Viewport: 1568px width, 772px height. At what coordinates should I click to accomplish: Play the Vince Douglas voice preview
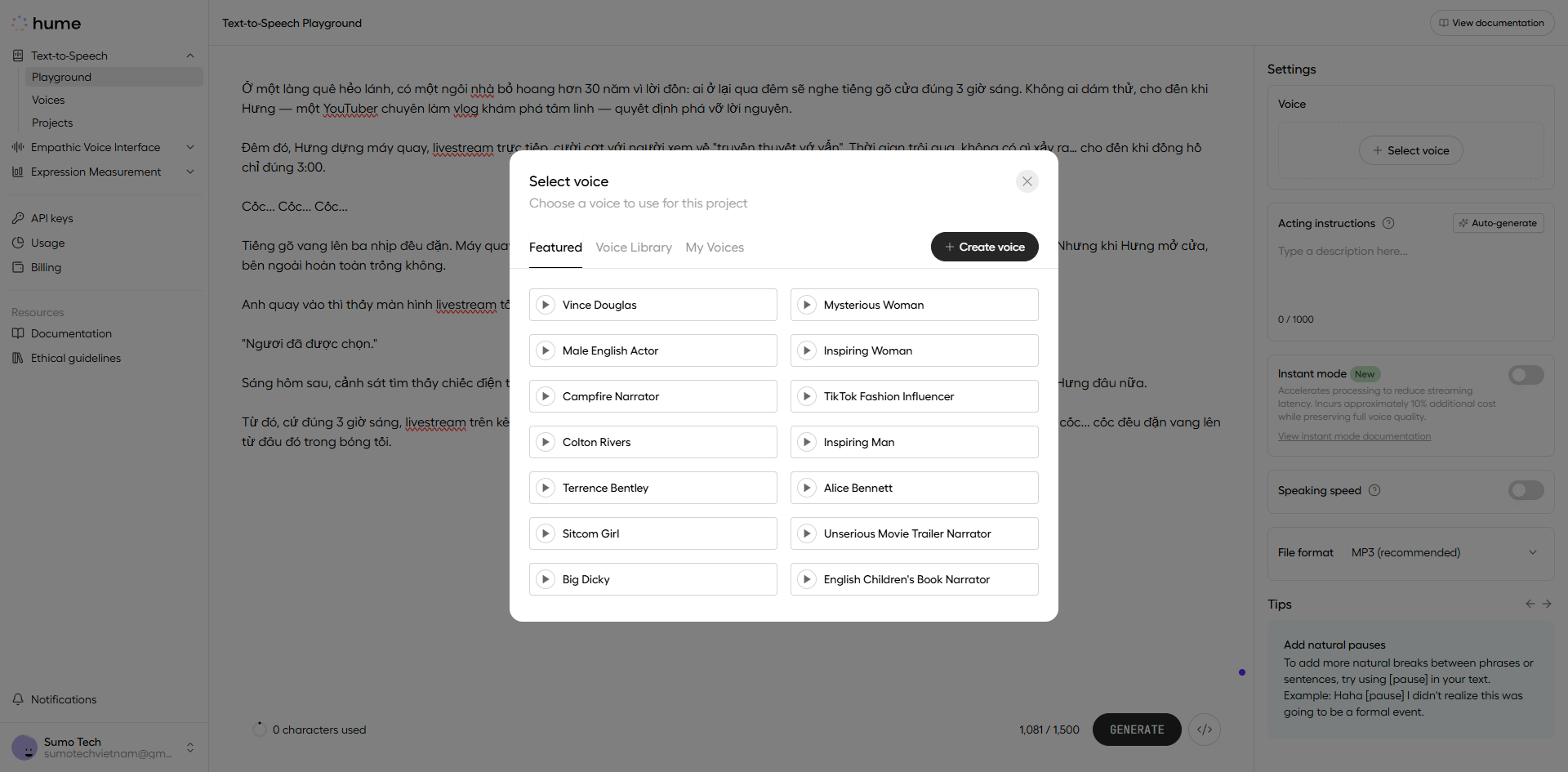coord(546,305)
